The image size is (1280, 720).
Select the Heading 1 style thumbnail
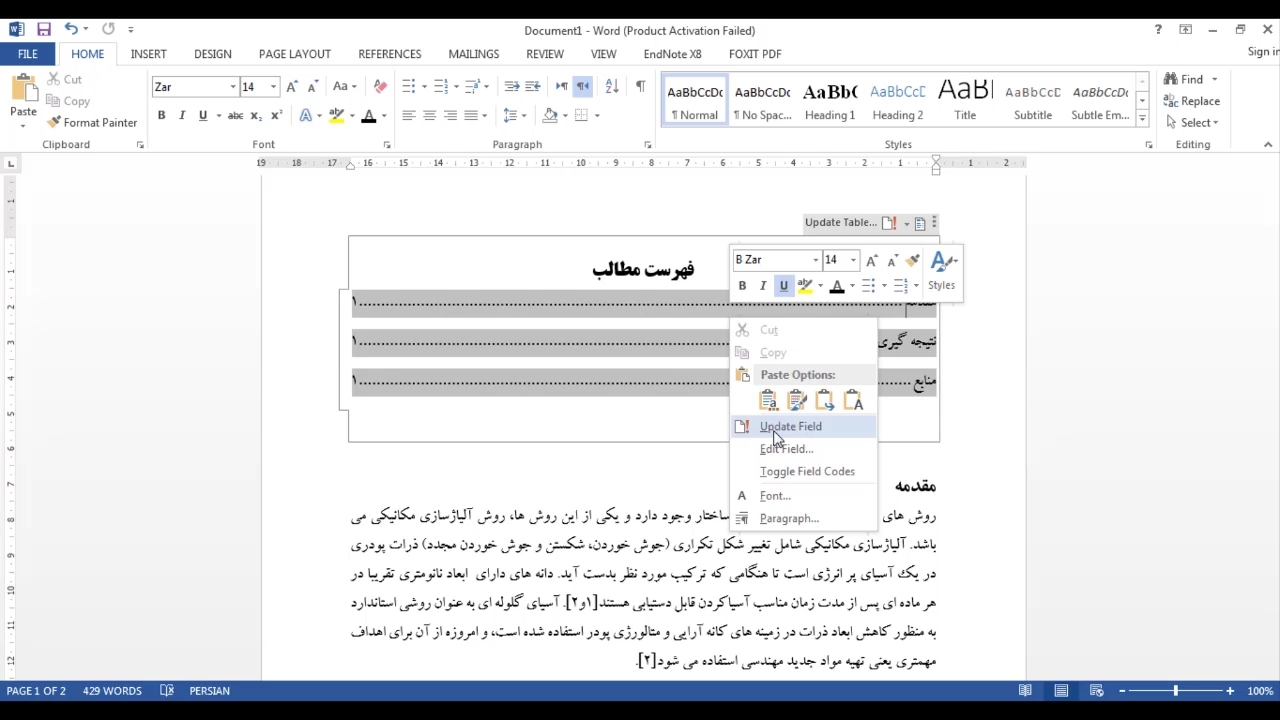coord(830,101)
